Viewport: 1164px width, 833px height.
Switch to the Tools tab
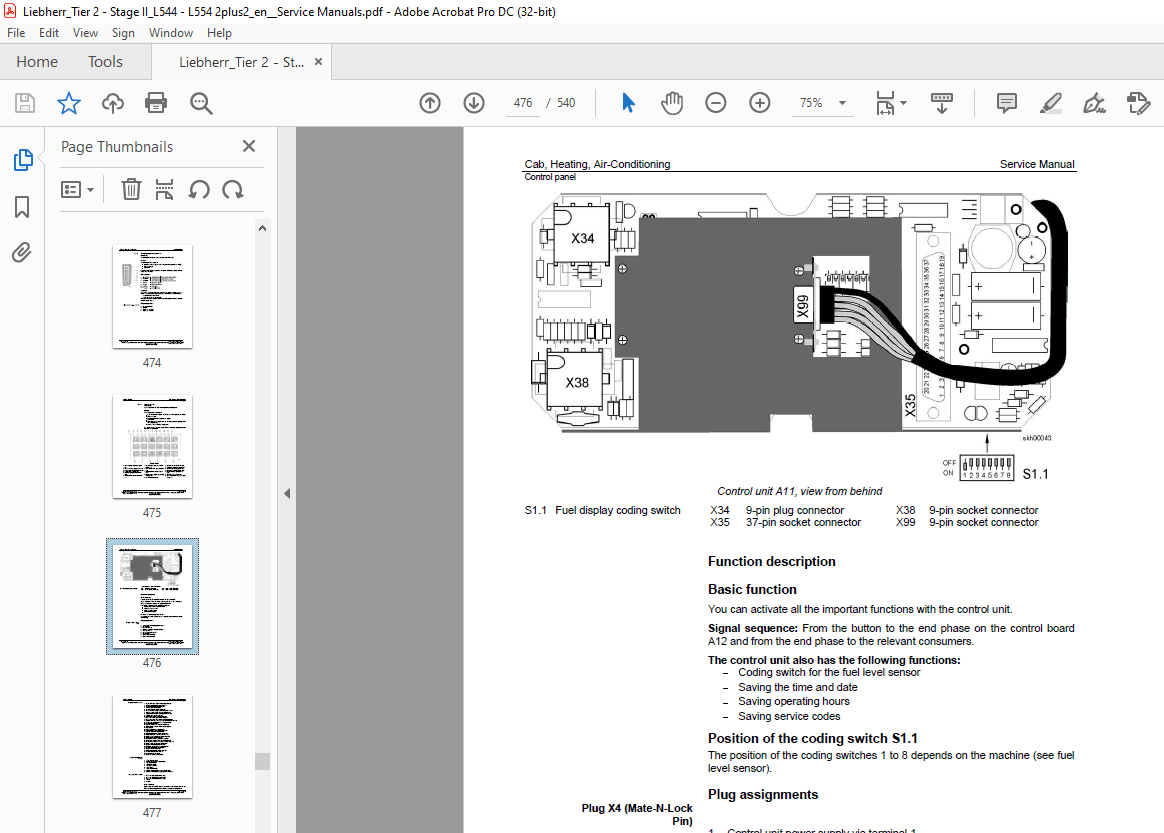pyautogui.click(x=105, y=62)
